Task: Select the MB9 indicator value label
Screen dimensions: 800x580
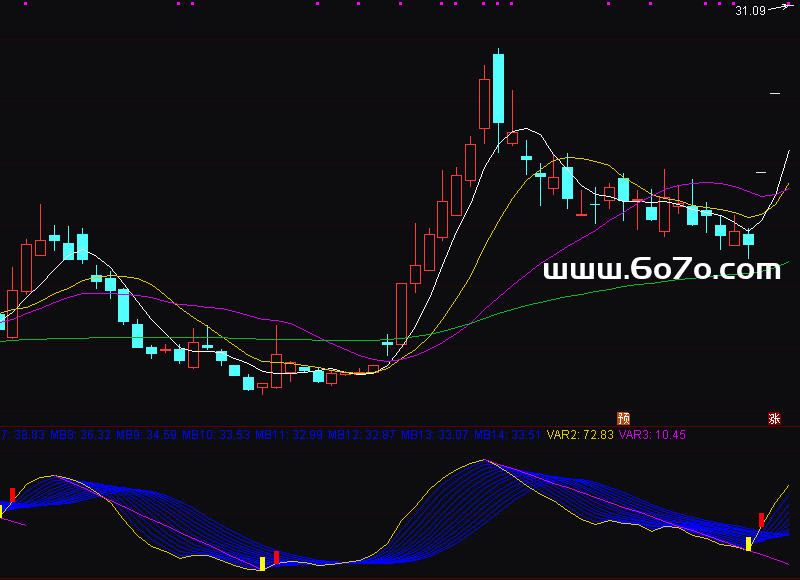Action: 146,435
